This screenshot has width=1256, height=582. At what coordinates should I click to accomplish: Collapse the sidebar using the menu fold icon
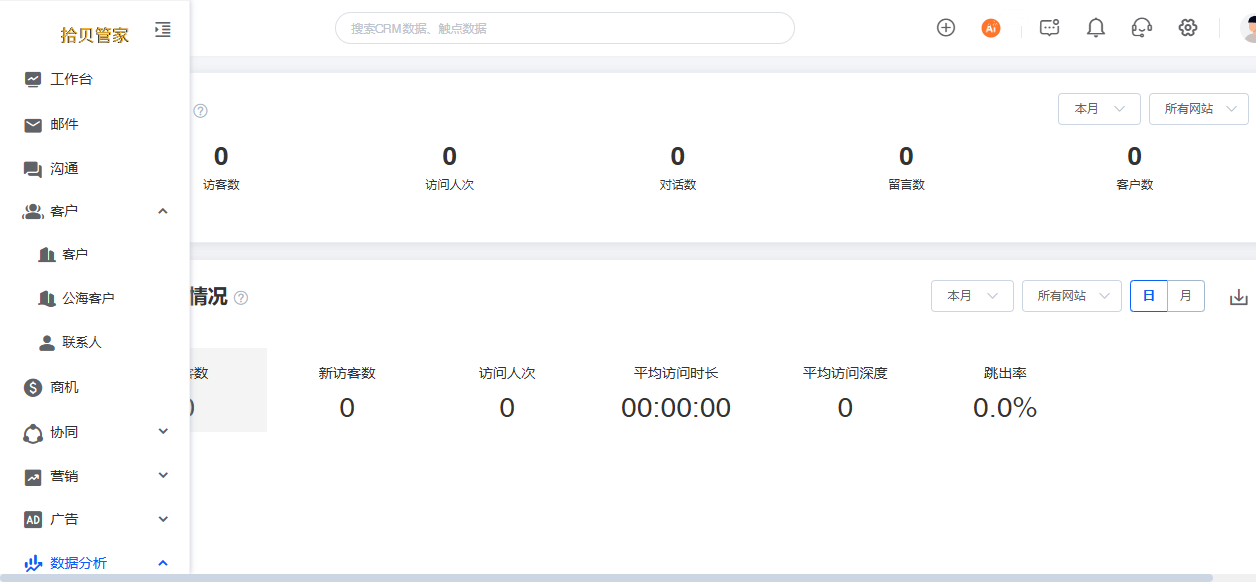click(163, 30)
